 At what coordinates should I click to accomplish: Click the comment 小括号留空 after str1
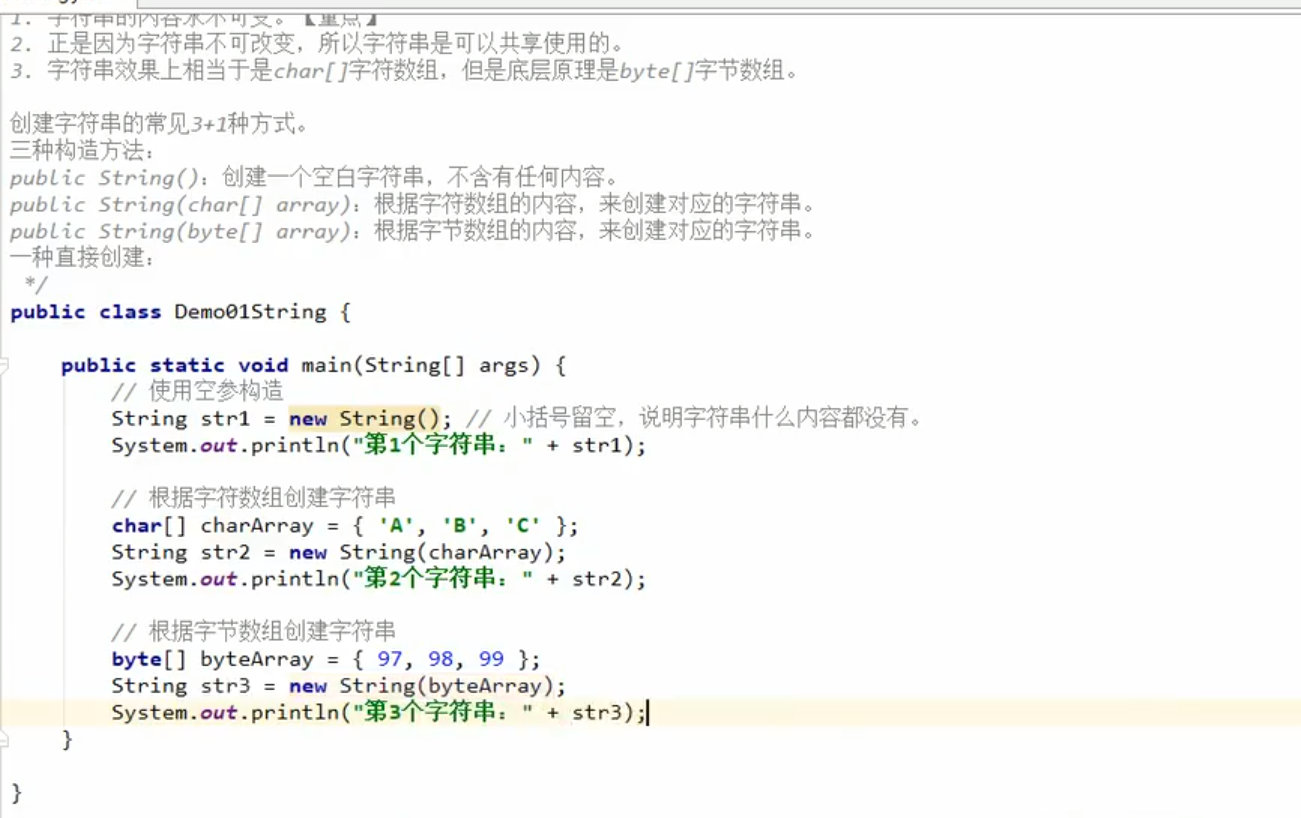tap(693, 418)
